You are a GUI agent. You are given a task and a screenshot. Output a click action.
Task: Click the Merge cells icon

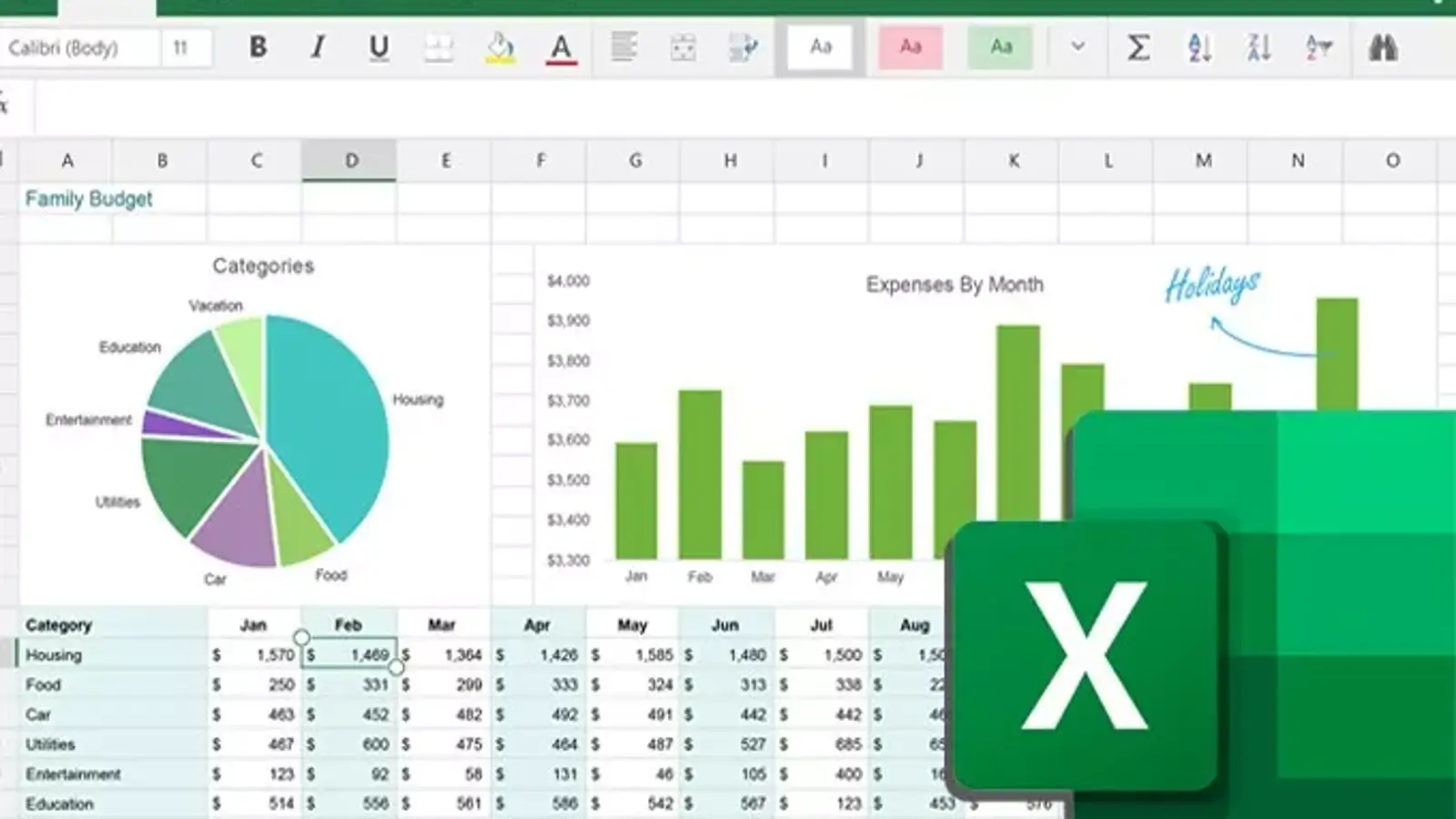click(682, 47)
